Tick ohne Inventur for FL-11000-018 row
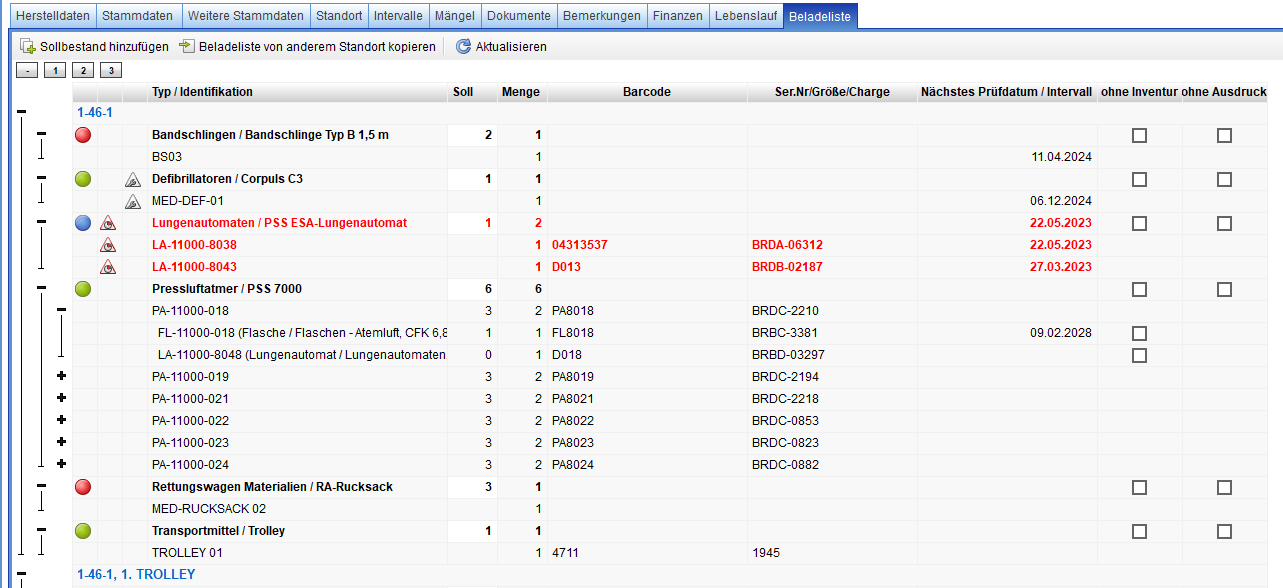1283x588 pixels. pyautogui.click(x=1139, y=333)
